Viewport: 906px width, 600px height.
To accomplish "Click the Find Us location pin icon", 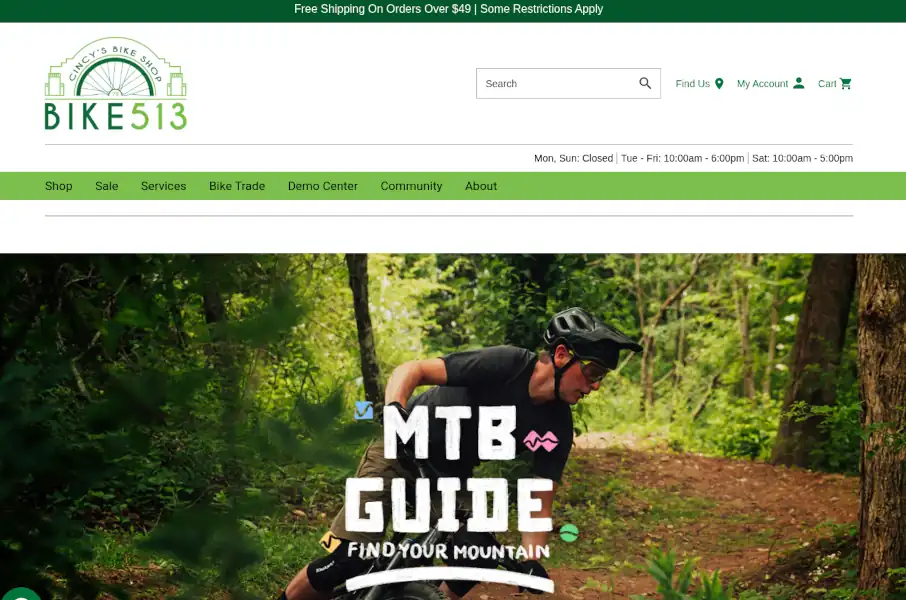I will pyautogui.click(x=719, y=84).
